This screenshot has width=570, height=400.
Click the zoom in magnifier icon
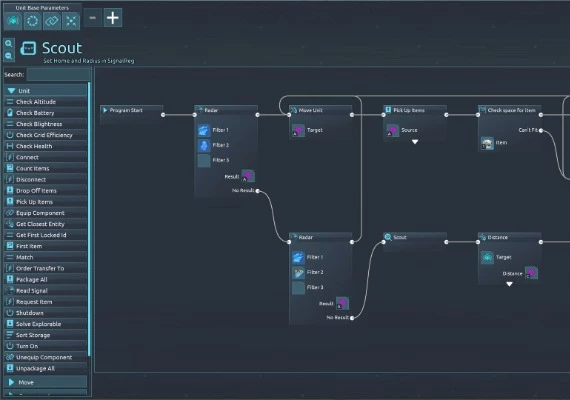(x=9, y=44)
